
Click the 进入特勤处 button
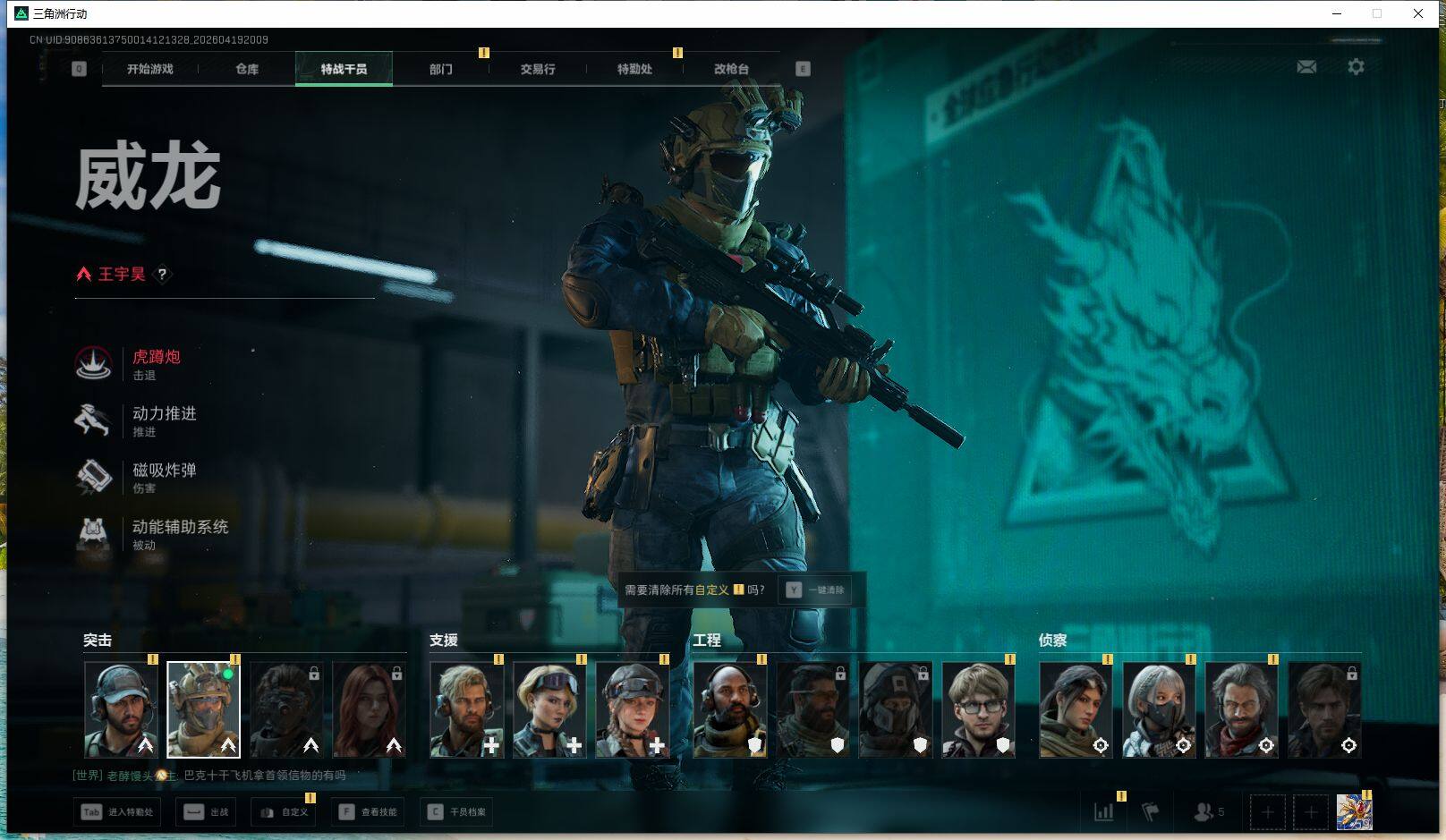117,812
